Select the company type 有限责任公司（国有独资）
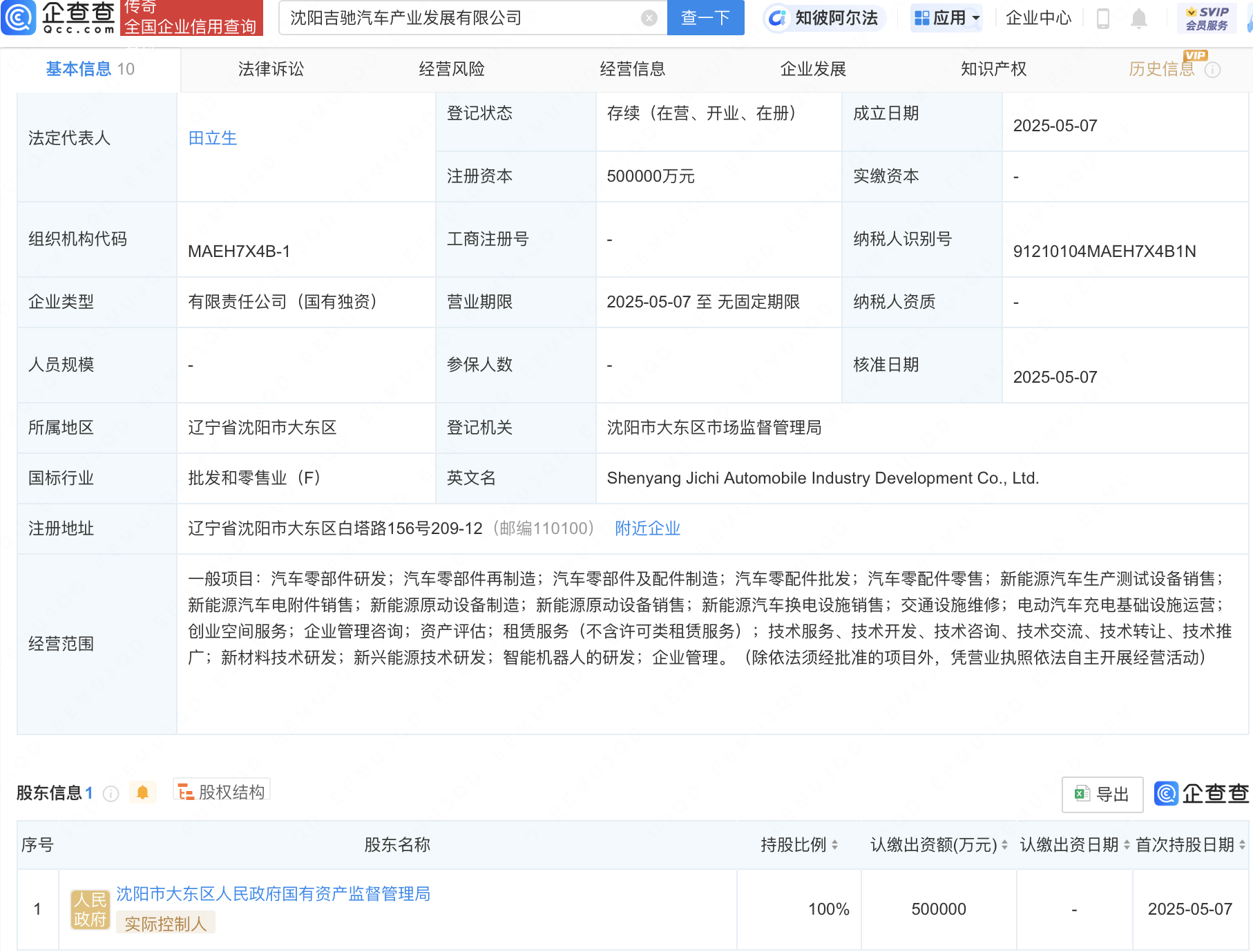 point(287,302)
